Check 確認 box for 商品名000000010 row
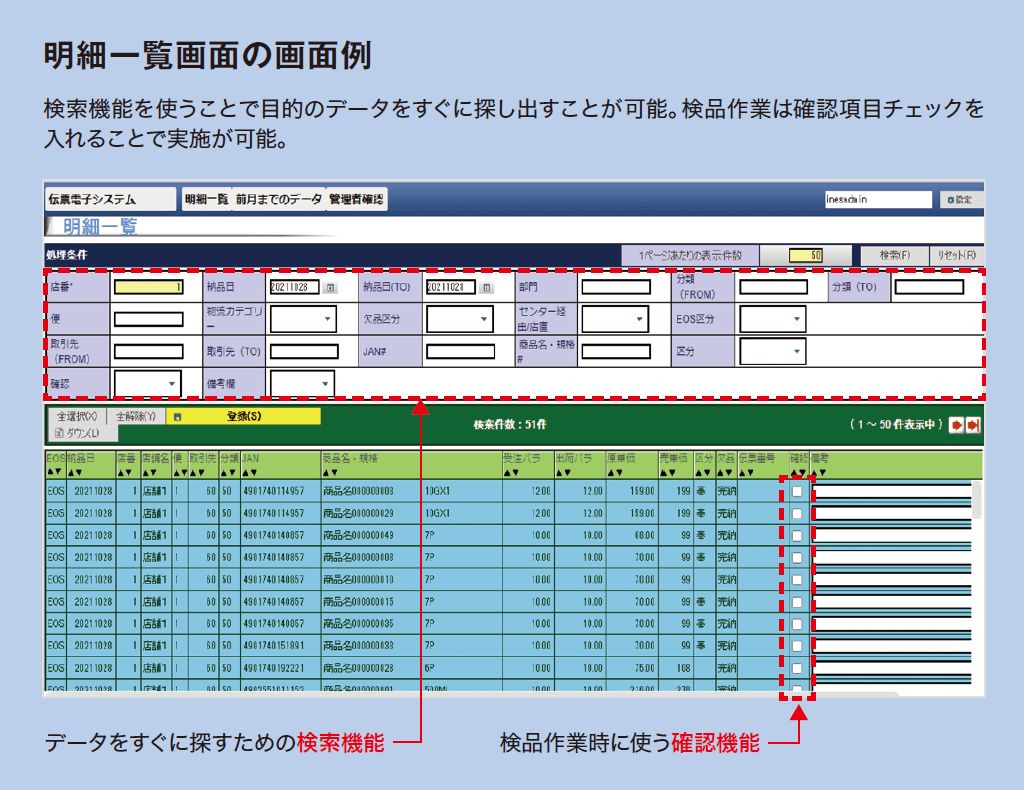Screen dimensions: 1024x790 coord(797,580)
